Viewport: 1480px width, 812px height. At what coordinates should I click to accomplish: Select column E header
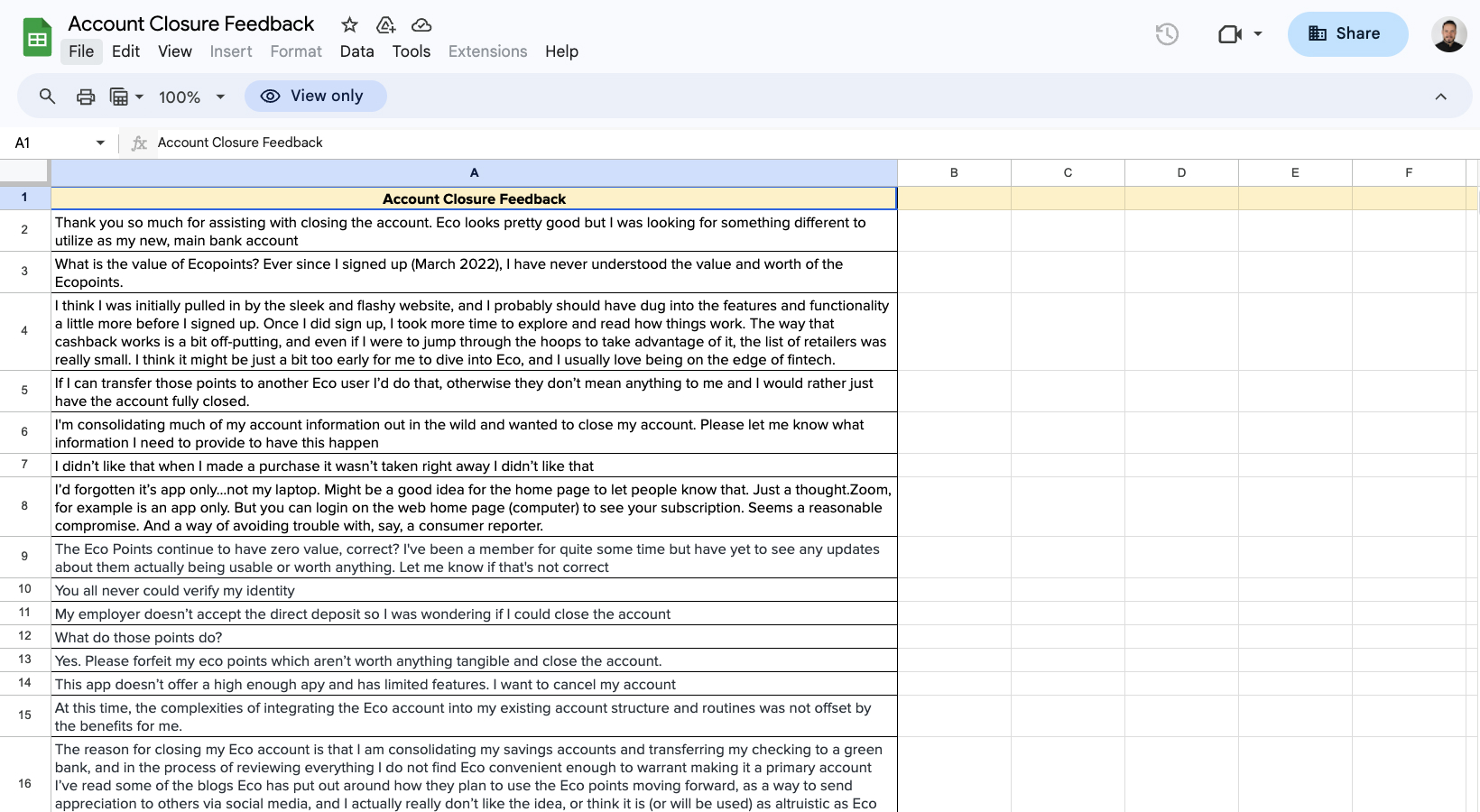coord(1295,172)
